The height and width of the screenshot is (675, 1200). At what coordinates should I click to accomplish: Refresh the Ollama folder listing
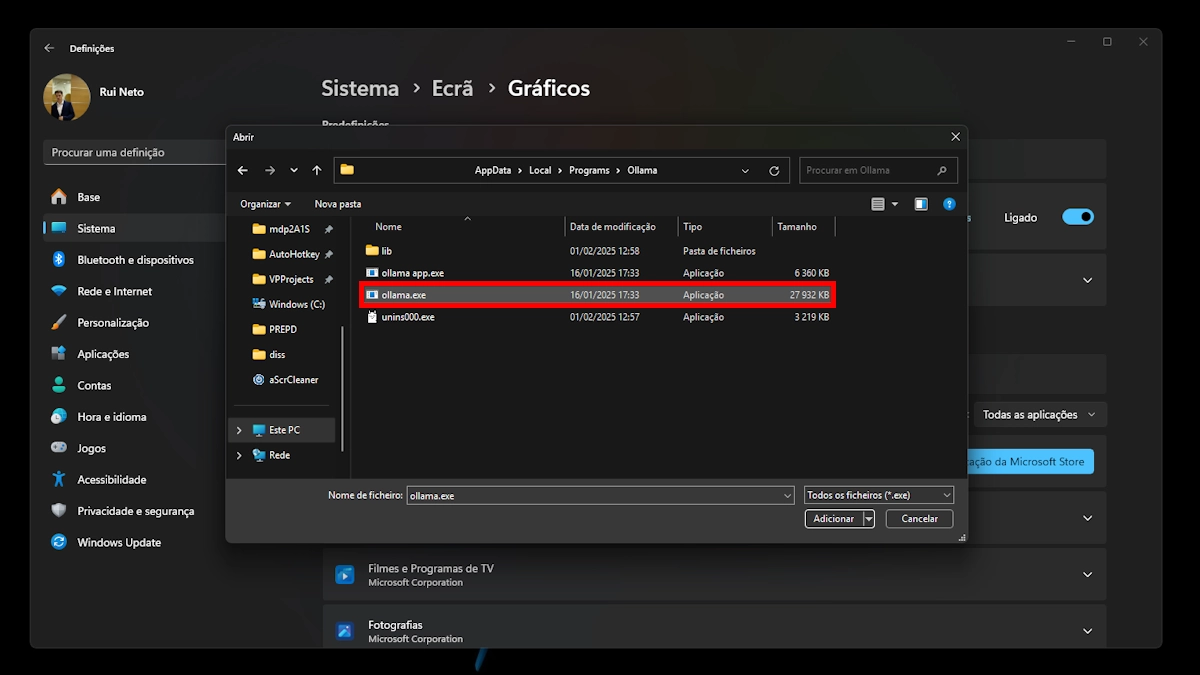coord(774,171)
